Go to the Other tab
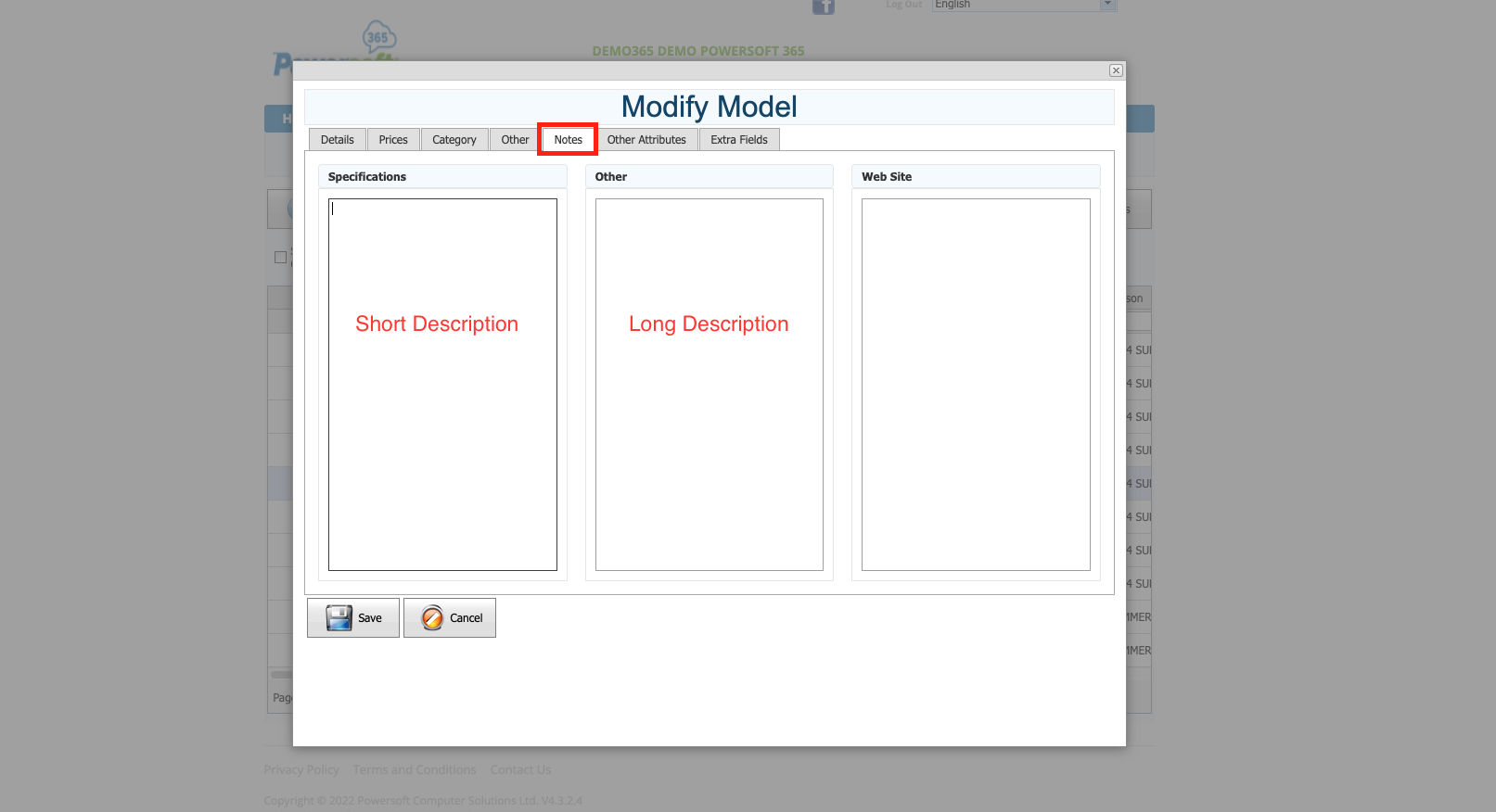 (x=515, y=140)
